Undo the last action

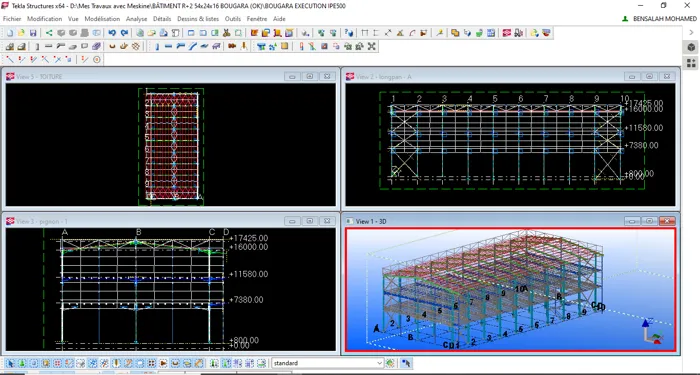(112, 33)
